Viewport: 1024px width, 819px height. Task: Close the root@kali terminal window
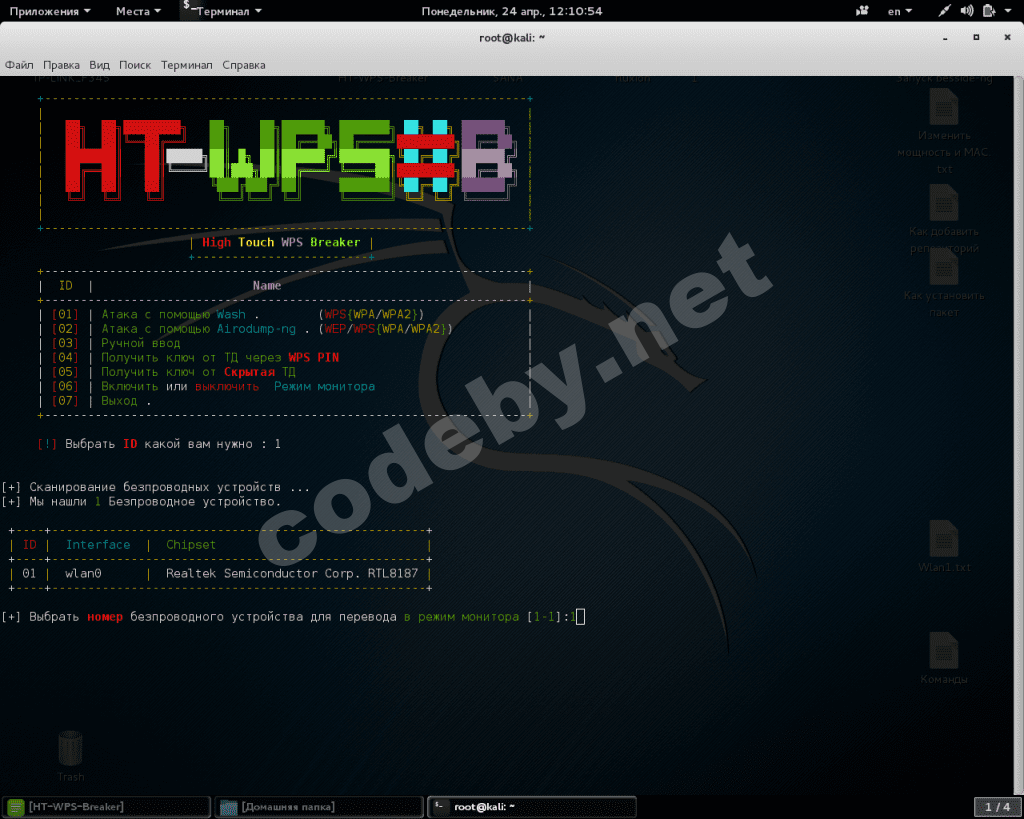1007,38
